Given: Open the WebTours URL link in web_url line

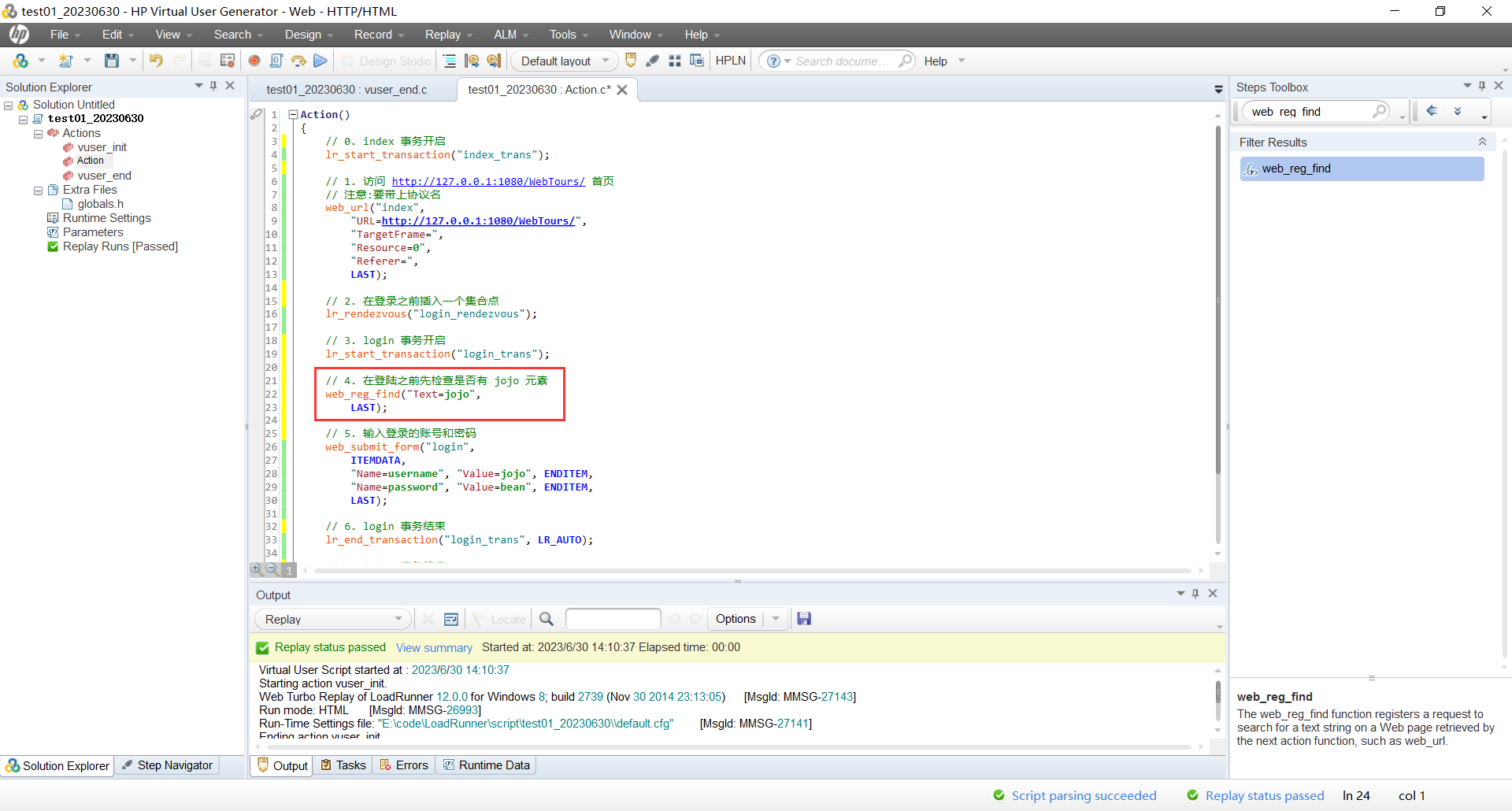Looking at the screenshot, I should point(478,221).
